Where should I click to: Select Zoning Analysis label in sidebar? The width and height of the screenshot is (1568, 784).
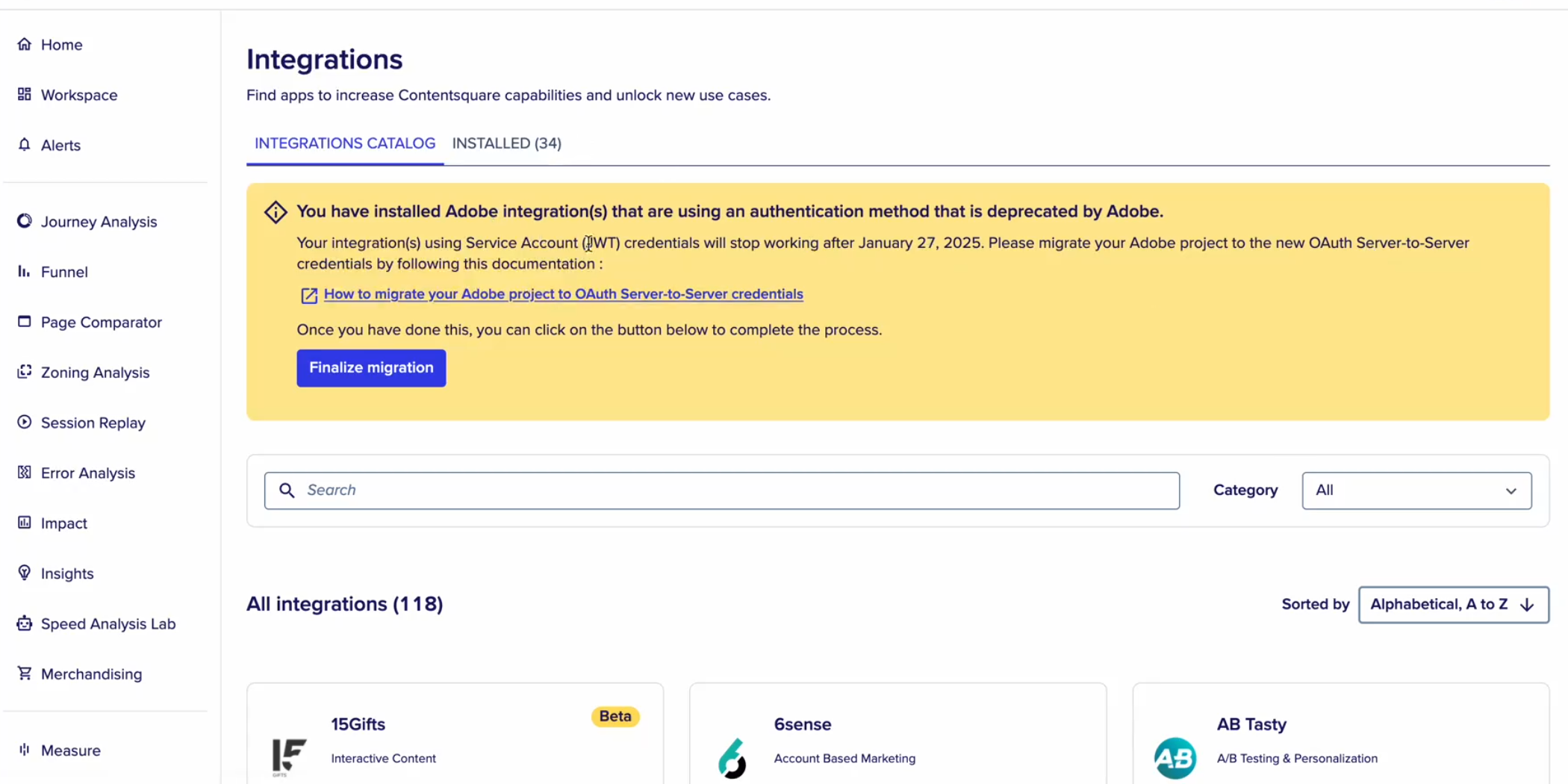coord(95,373)
